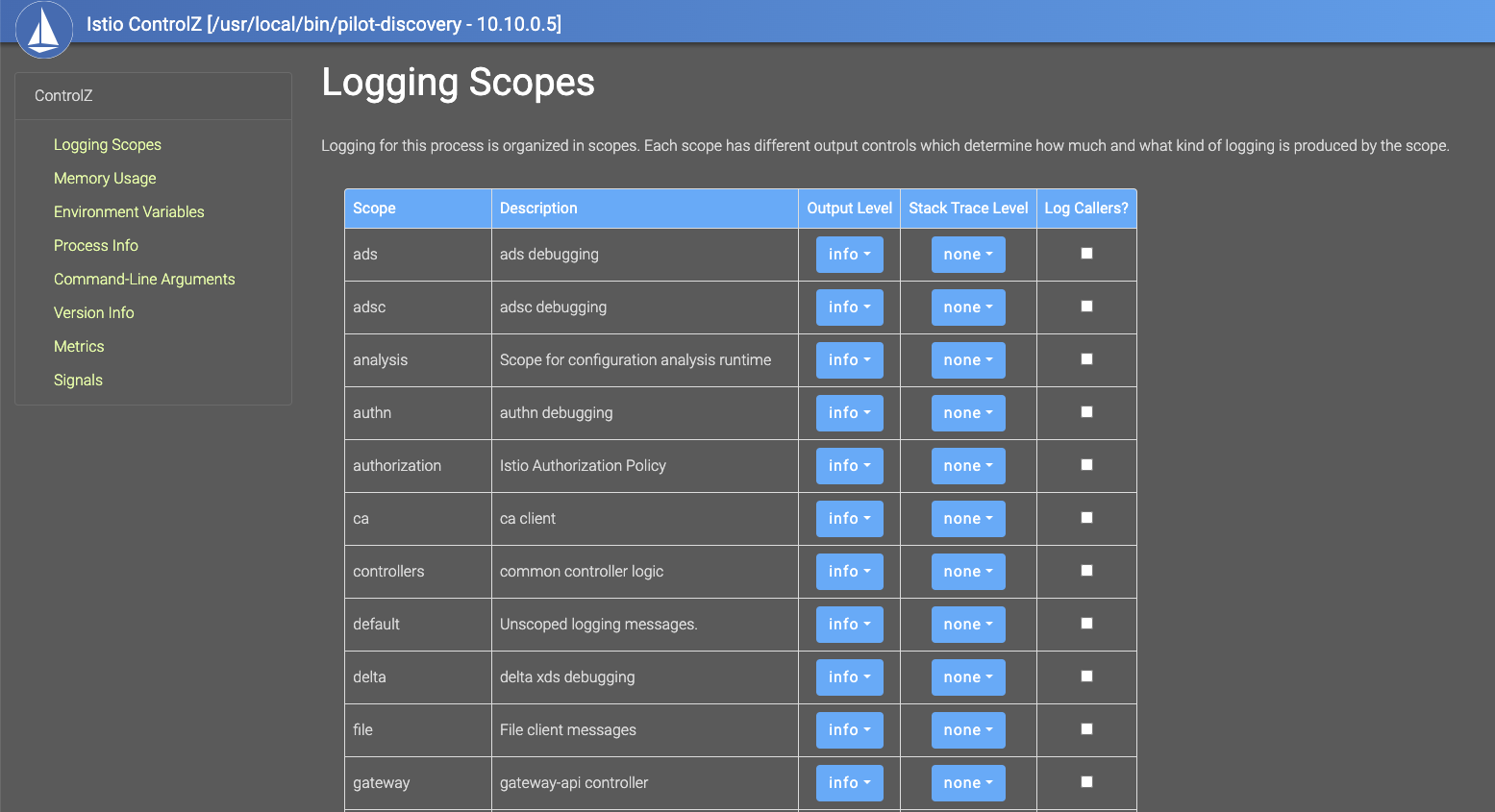Click the Istio ControlZ title text
The height and width of the screenshot is (812, 1495).
[x=324, y=24]
